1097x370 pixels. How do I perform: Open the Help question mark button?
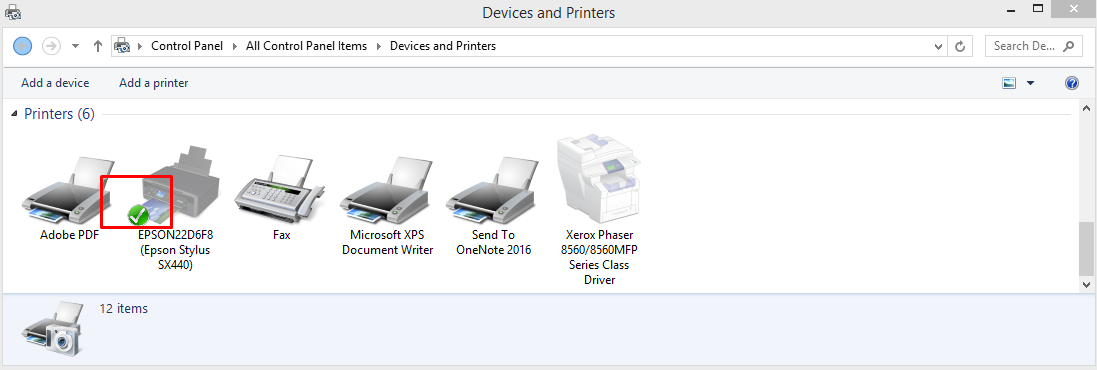click(x=1072, y=83)
